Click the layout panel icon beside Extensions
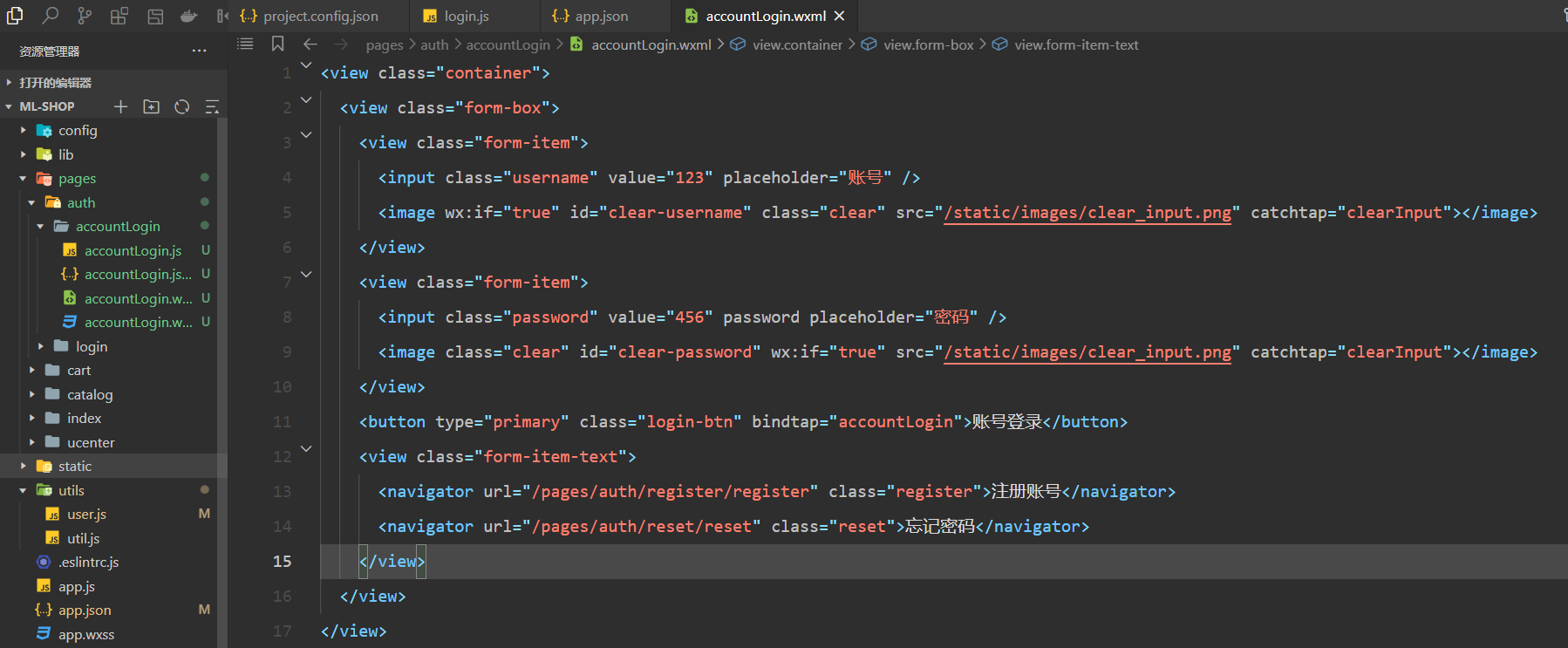 [x=155, y=15]
